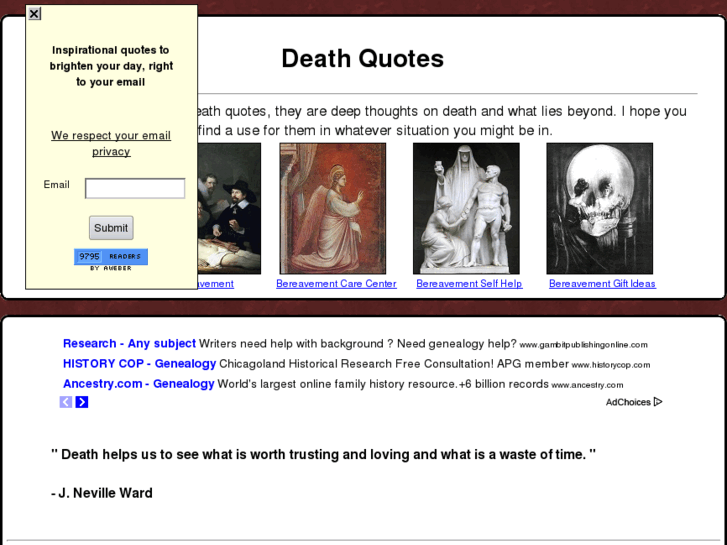Viewport: 727px width, 545px height.
Task: Click the www.ancestry.com ad URL
Action: coord(587,385)
